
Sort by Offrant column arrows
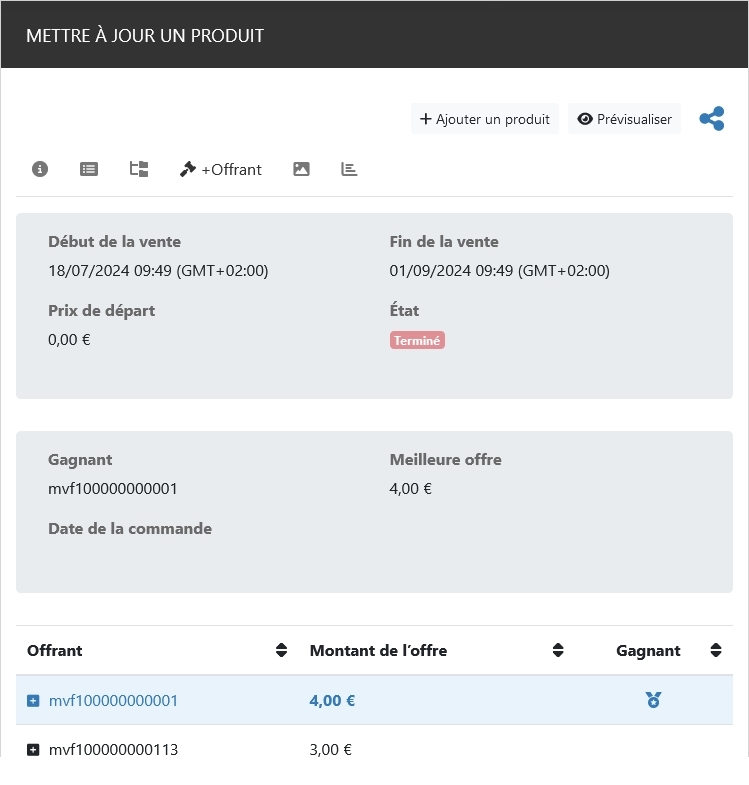pos(281,650)
